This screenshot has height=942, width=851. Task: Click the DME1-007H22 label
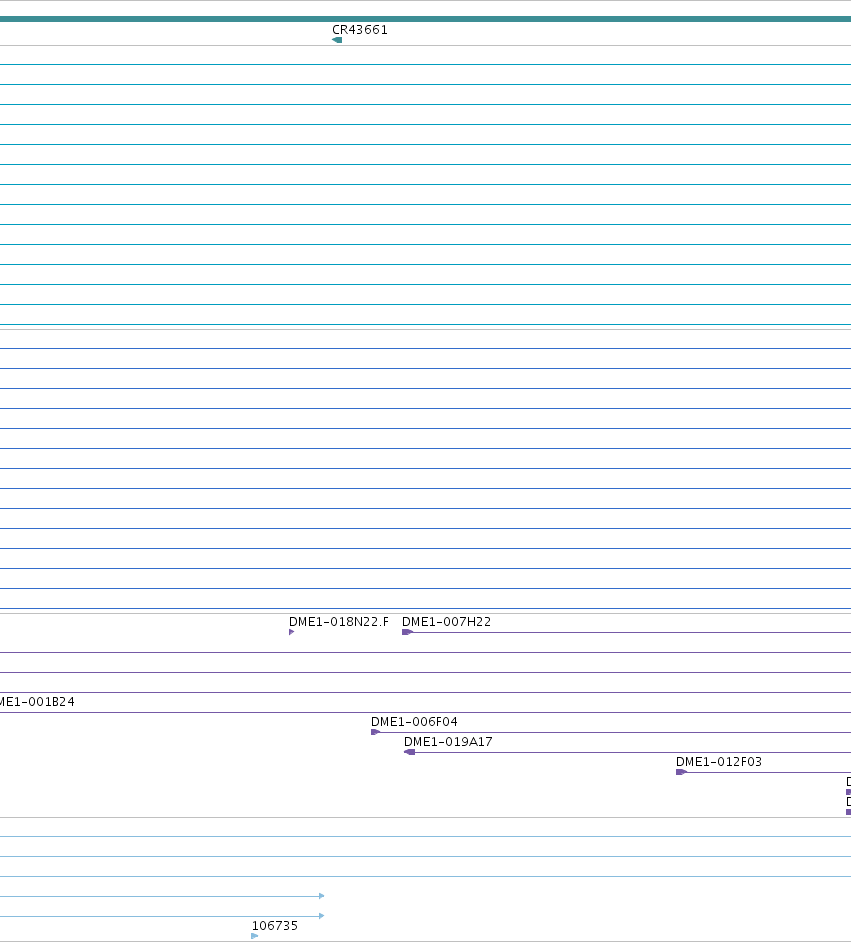pyautogui.click(x=446, y=622)
